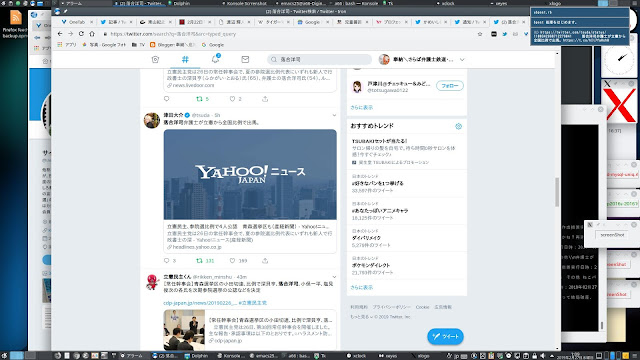This screenshot has width=640, height=360.
Task: Go back in browser navigation
Action: tap(60, 34)
